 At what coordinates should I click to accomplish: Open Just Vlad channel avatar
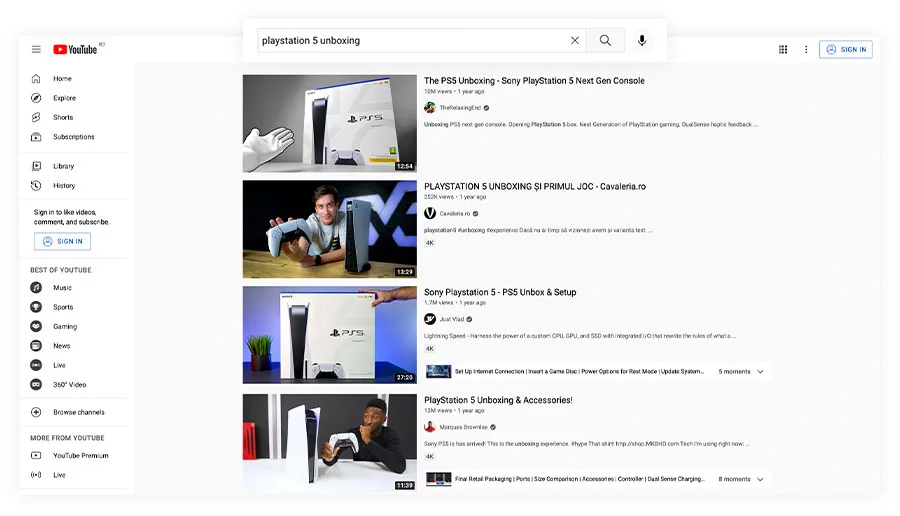[430, 319]
